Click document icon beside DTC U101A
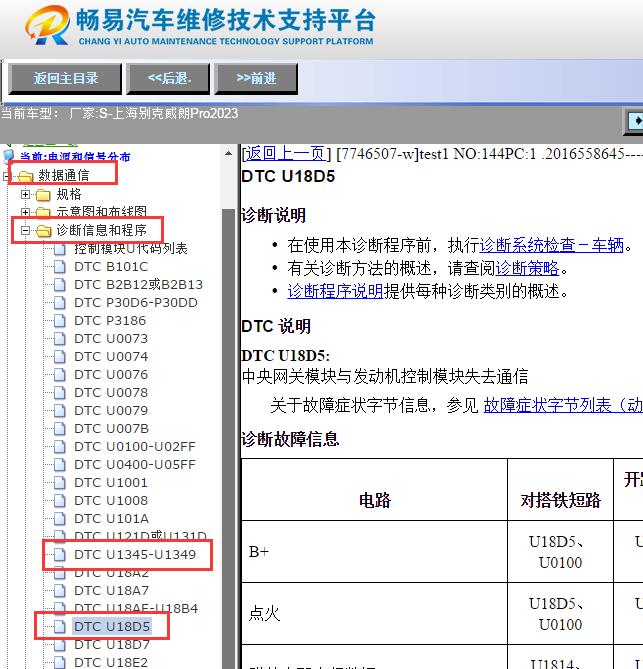 60,518
